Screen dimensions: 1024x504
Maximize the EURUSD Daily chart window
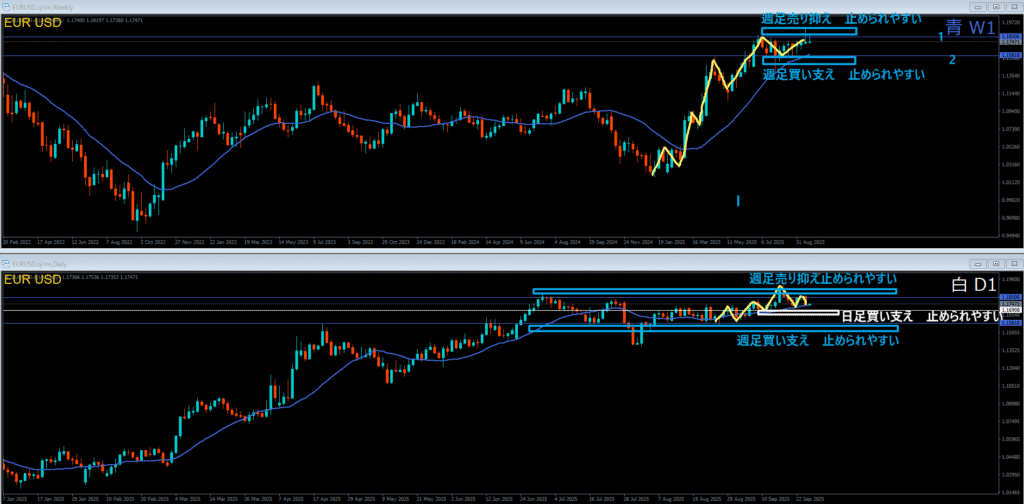coord(996,263)
